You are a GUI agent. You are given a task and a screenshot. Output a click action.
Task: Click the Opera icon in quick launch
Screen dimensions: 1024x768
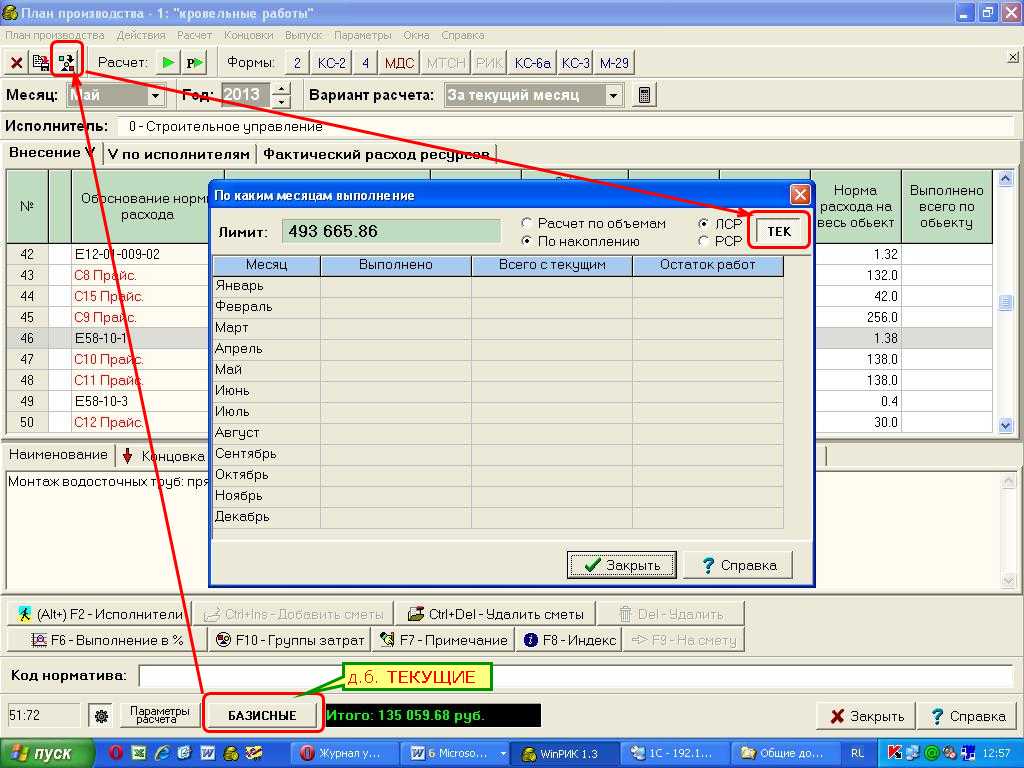117,754
